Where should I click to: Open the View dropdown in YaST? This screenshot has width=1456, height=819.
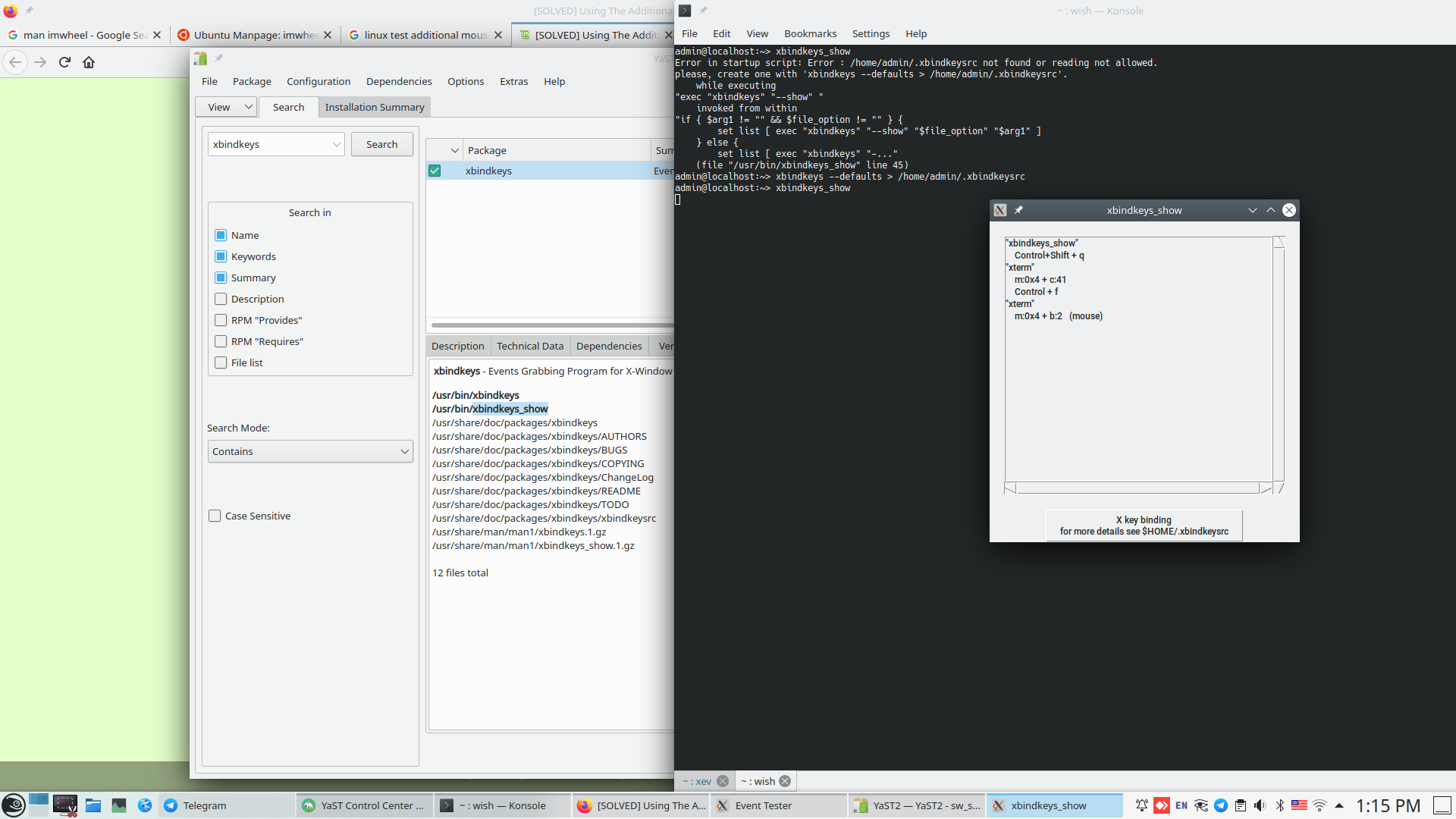click(x=226, y=107)
